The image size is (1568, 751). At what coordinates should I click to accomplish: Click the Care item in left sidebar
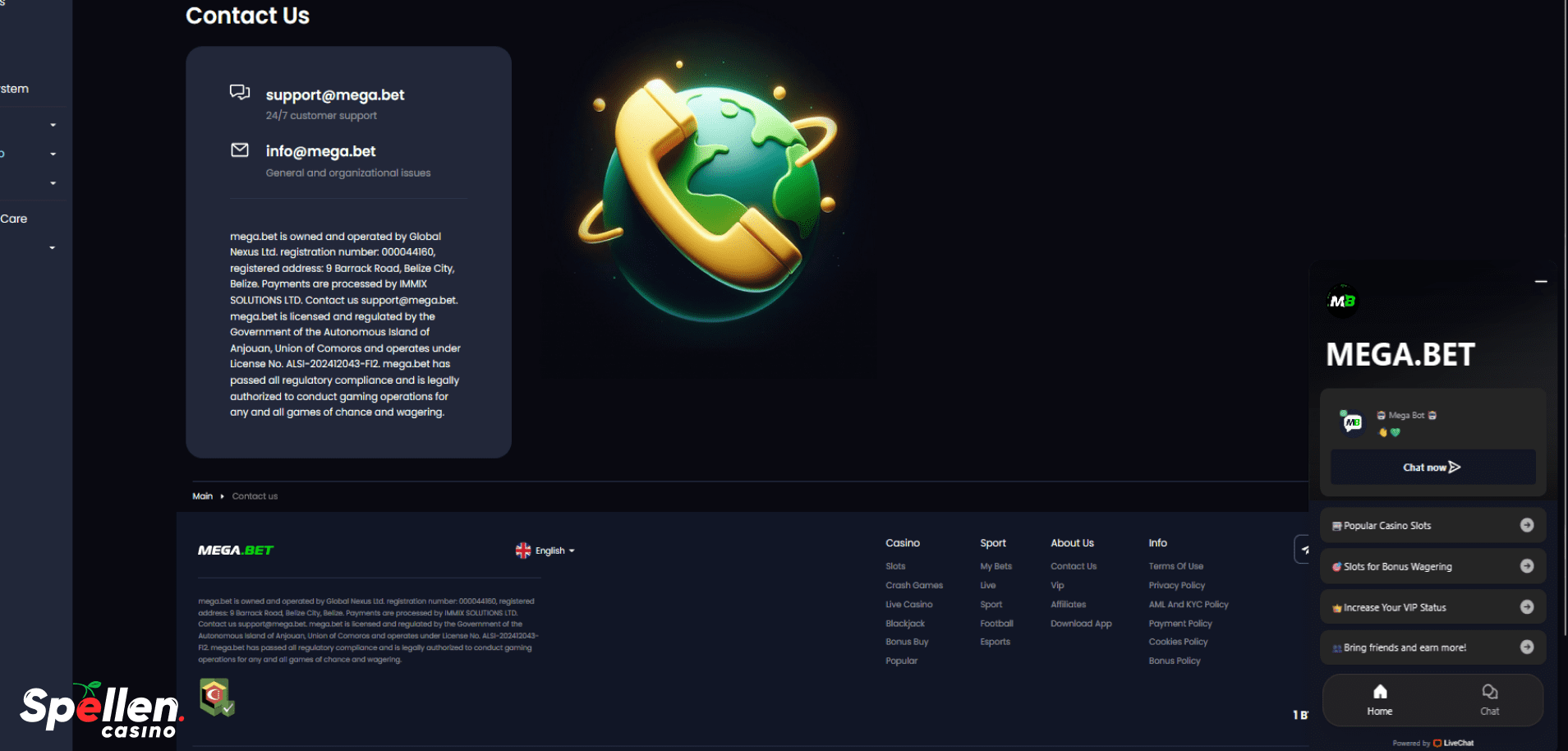pos(14,219)
